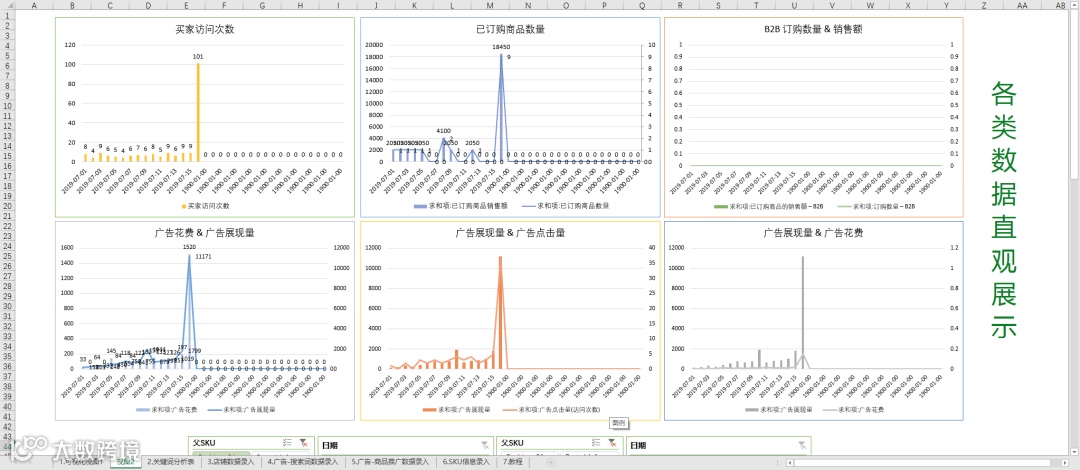Image resolution: width=1080 pixels, height=470 pixels.
Task: Clear filter on 父SKU slicer under 广告花费 chart
Action: [x=303, y=444]
